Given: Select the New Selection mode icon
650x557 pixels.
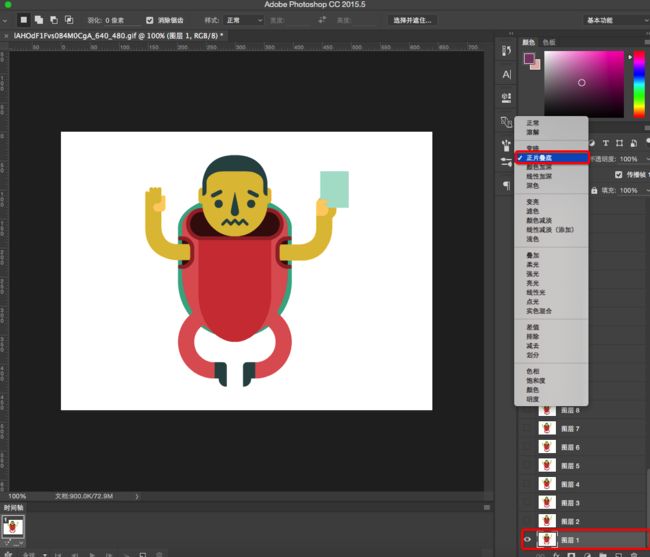Looking at the screenshot, I should click(24, 20).
